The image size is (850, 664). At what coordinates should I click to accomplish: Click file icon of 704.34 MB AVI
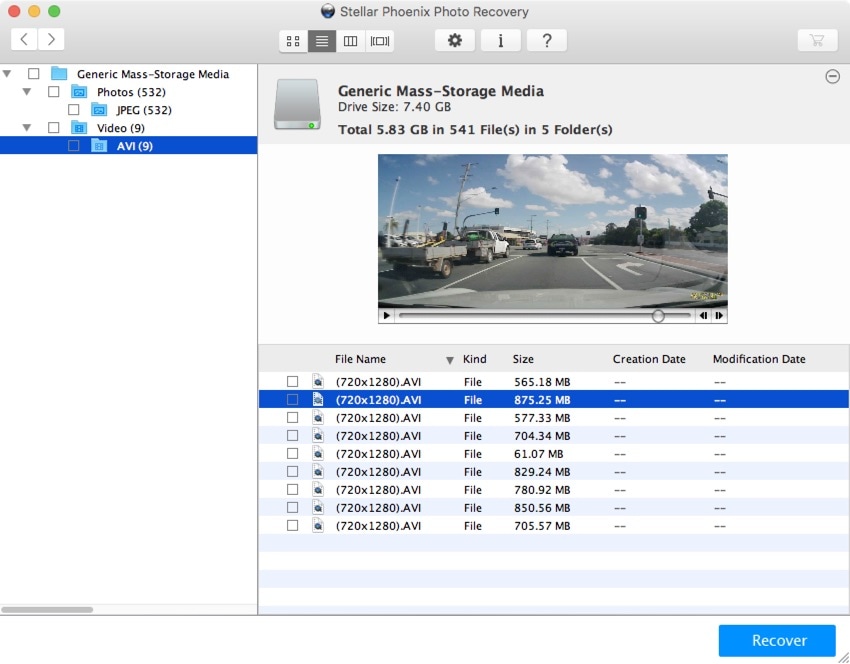(318, 436)
